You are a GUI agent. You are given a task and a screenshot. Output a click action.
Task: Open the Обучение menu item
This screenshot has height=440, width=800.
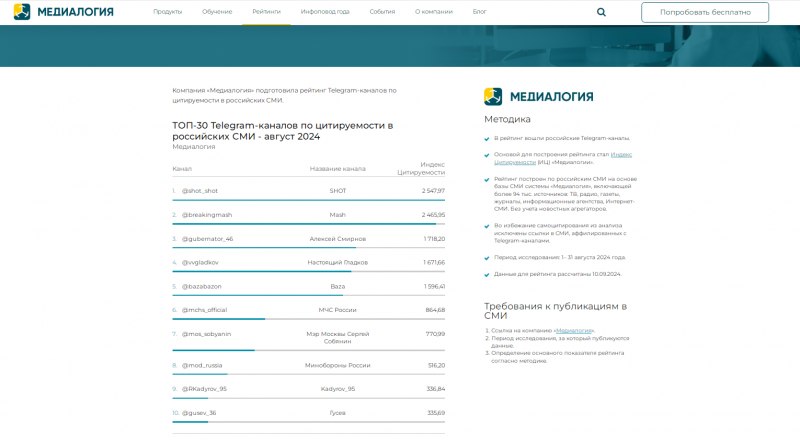217,12
